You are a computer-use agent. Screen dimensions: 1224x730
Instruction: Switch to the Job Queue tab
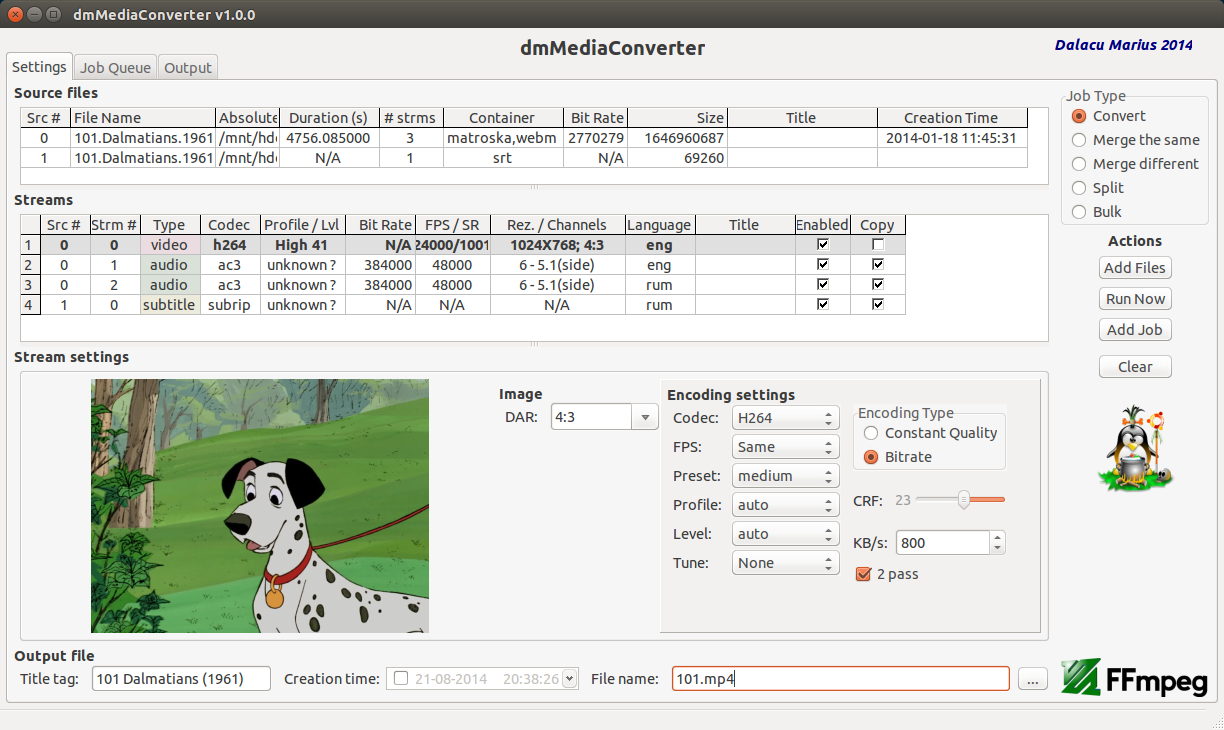[115, 68]
